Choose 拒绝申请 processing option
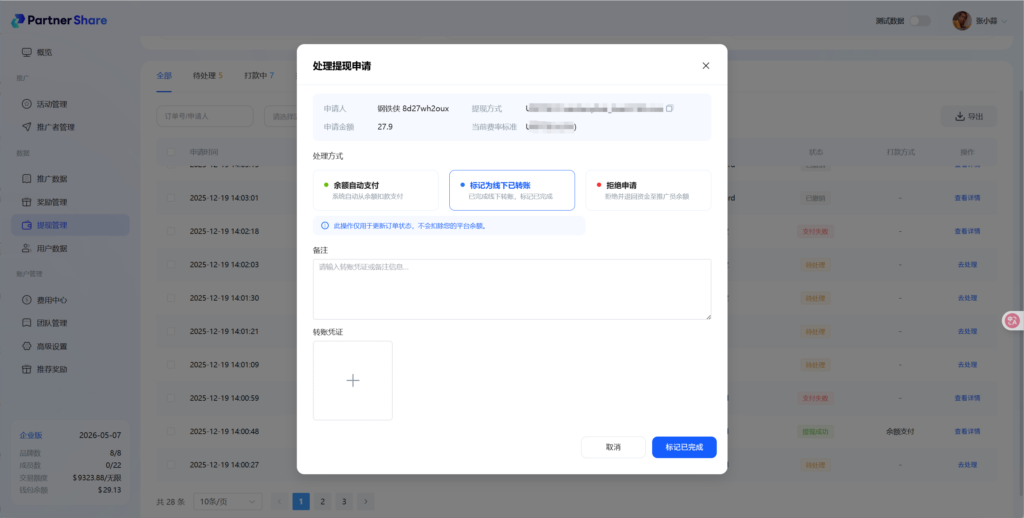The image size is (1024, 518). click(648, 190)
